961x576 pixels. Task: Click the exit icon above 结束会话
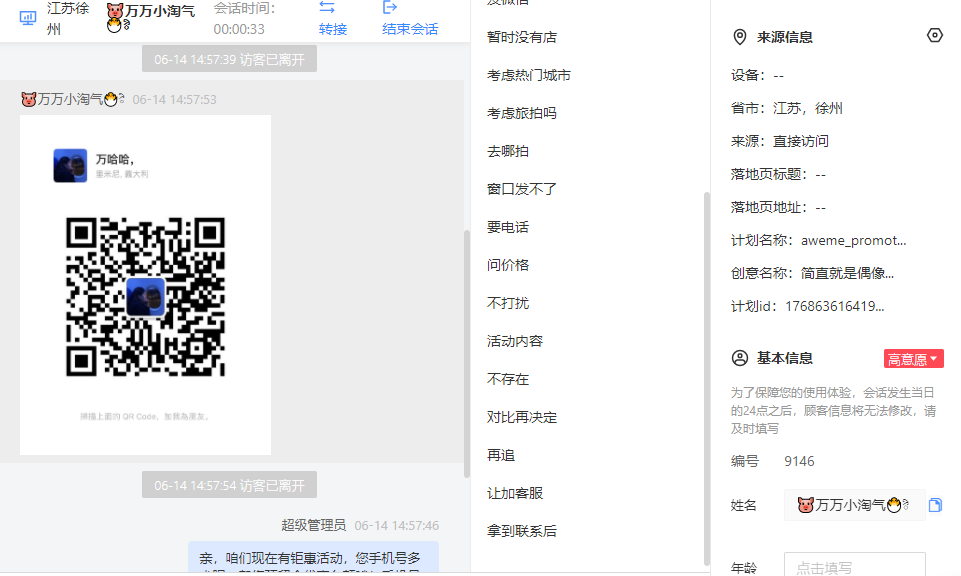coord(390,7)
